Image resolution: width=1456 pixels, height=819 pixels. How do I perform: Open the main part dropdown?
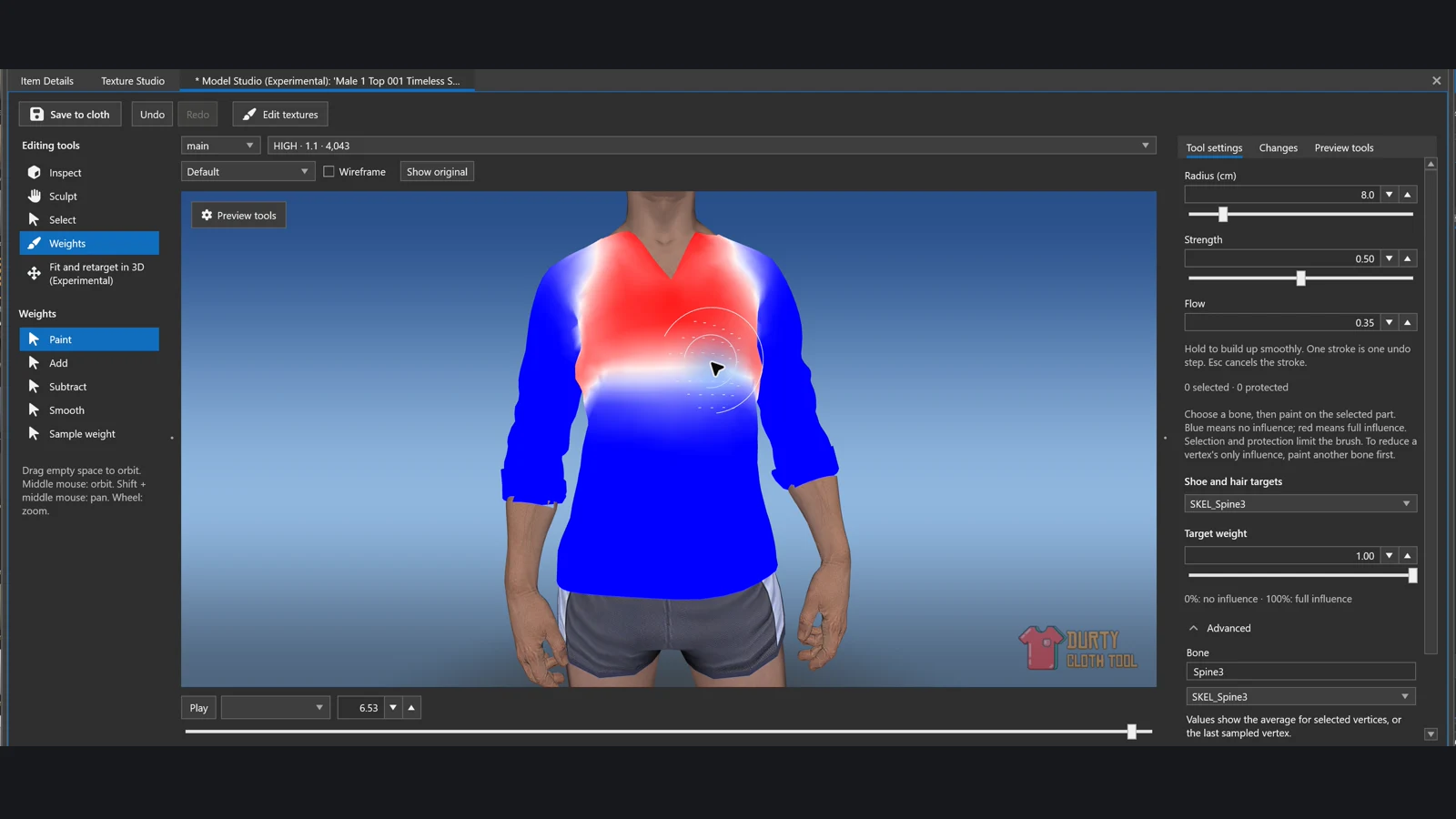[x=221, y=146]
